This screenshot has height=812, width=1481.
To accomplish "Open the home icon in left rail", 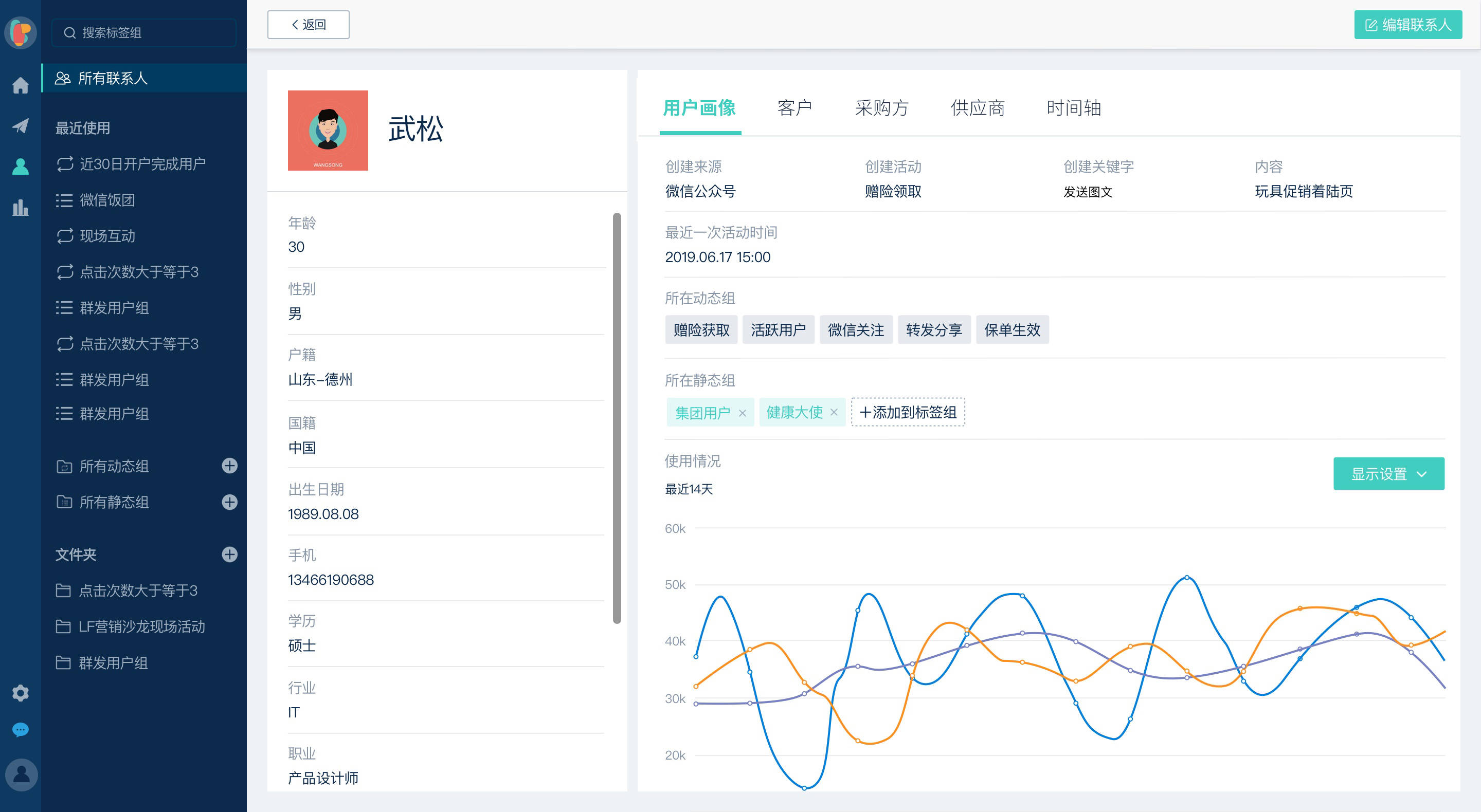I will (x=20, y=85).
